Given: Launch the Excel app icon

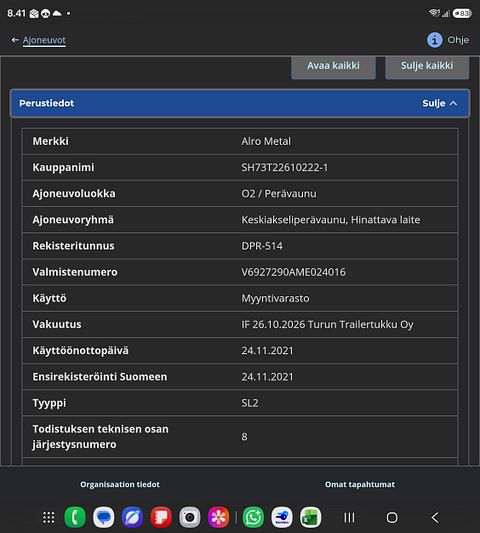Looking at the screenshot, I should [x=310, y=517].
